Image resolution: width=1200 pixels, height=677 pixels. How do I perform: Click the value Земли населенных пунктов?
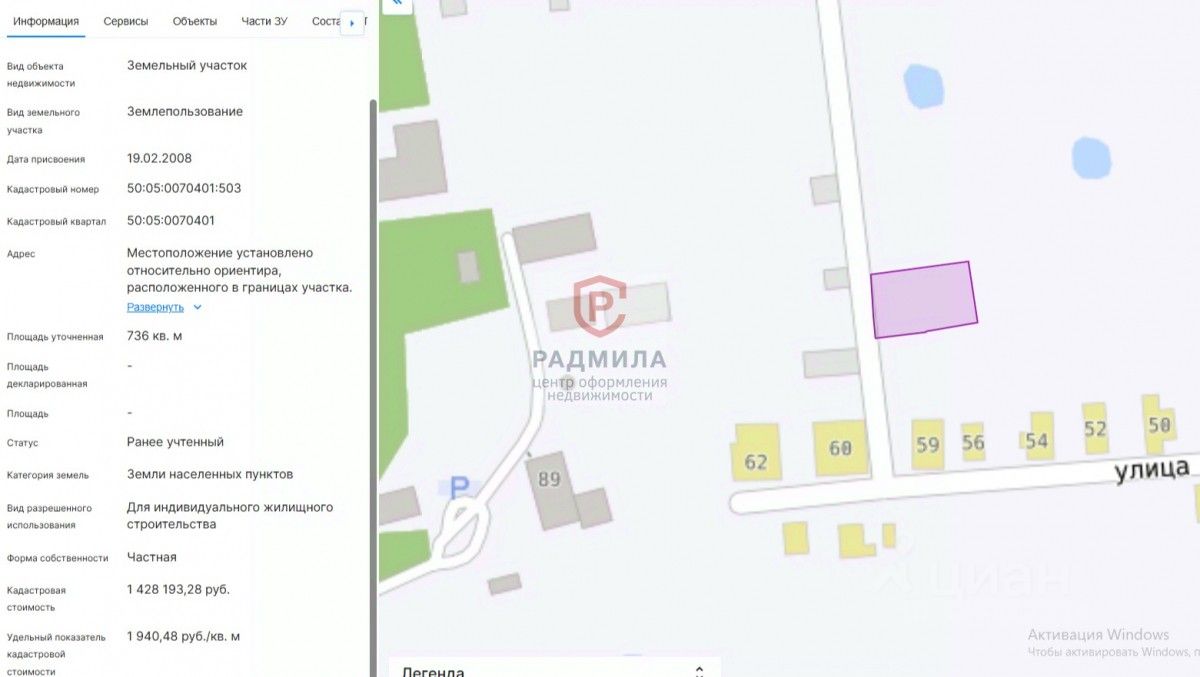pos(210,474)
